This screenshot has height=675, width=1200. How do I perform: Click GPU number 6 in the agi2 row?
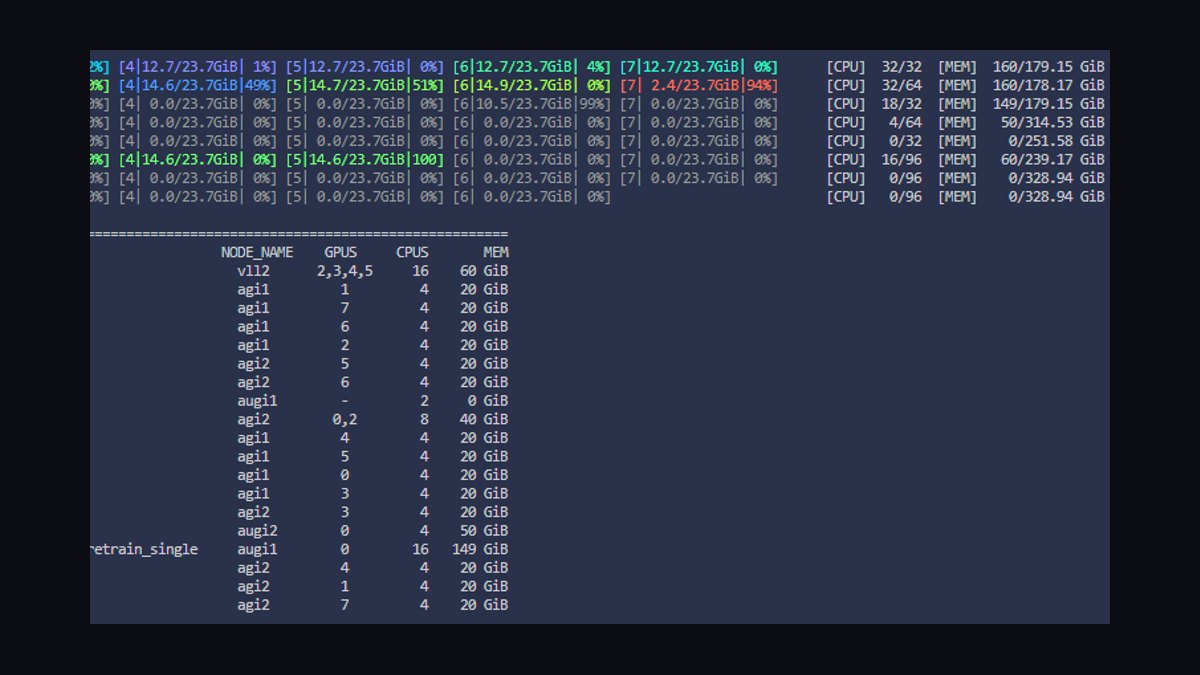point(345,382)
